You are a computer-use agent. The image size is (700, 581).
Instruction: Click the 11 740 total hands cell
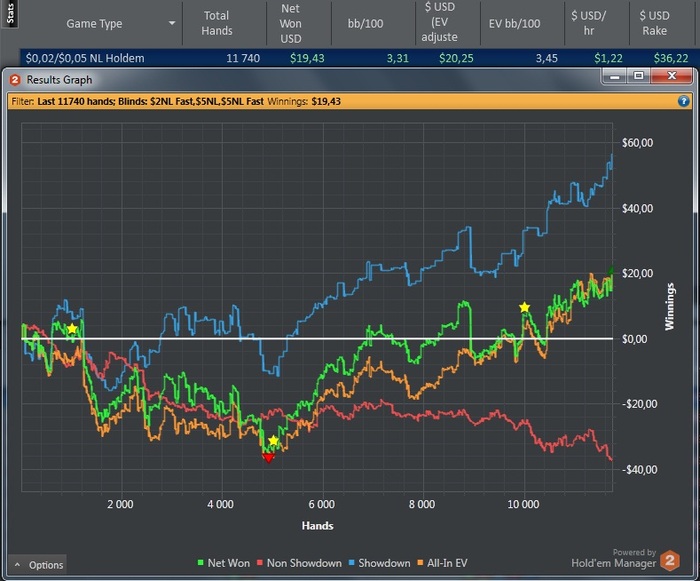tap(243, 58)
